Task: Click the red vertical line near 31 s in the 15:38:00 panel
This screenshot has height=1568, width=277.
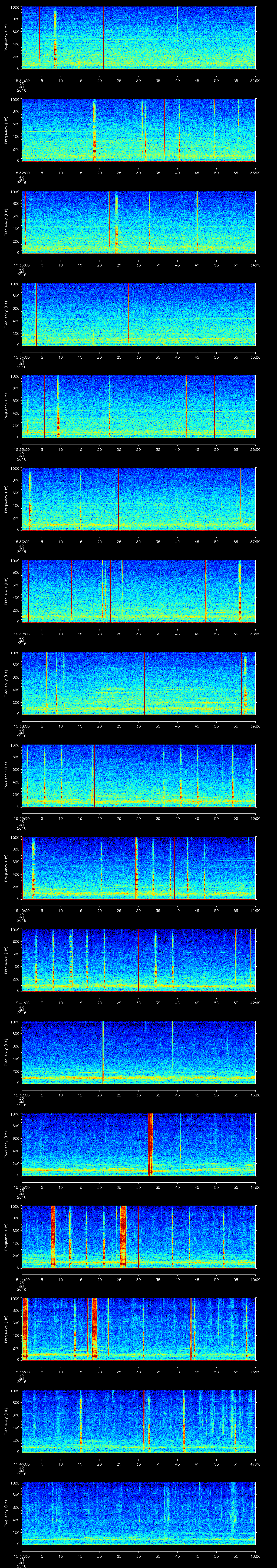Action: click(144, 683)
